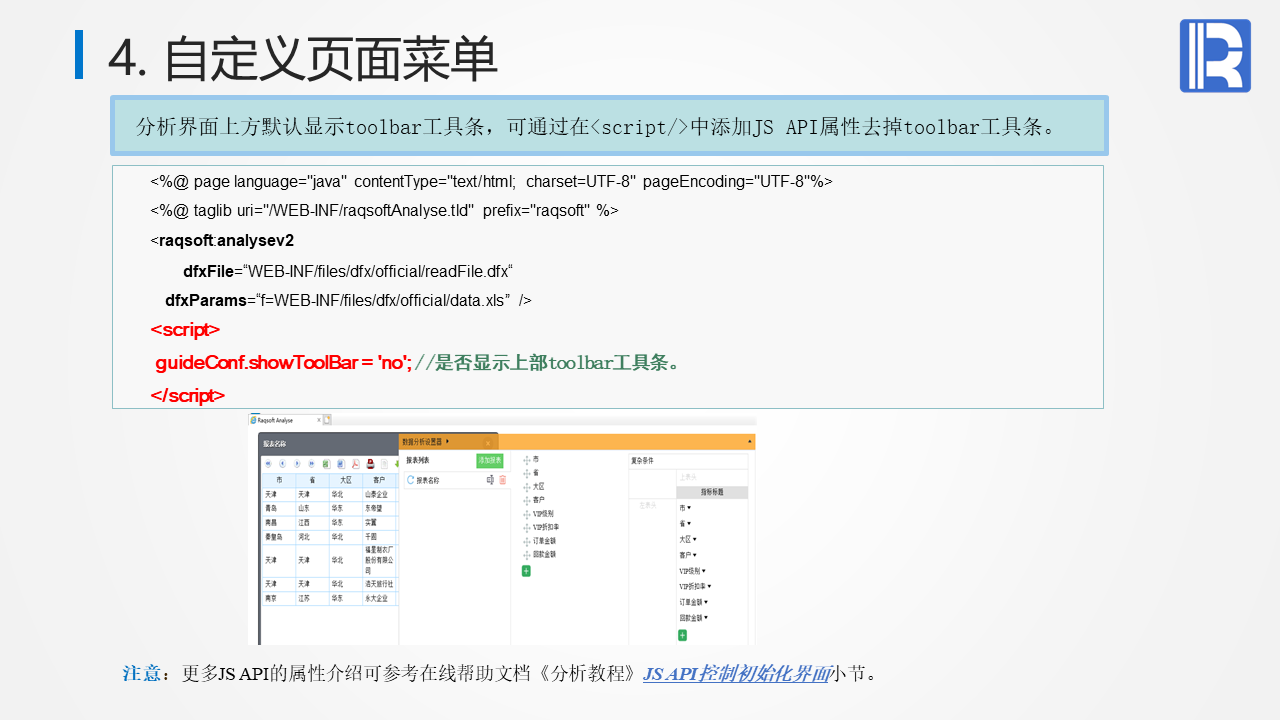Viewport: 1280px width, 720px height.
Task: Click the 南京 cell in the report table
Action: pos(278,598)
